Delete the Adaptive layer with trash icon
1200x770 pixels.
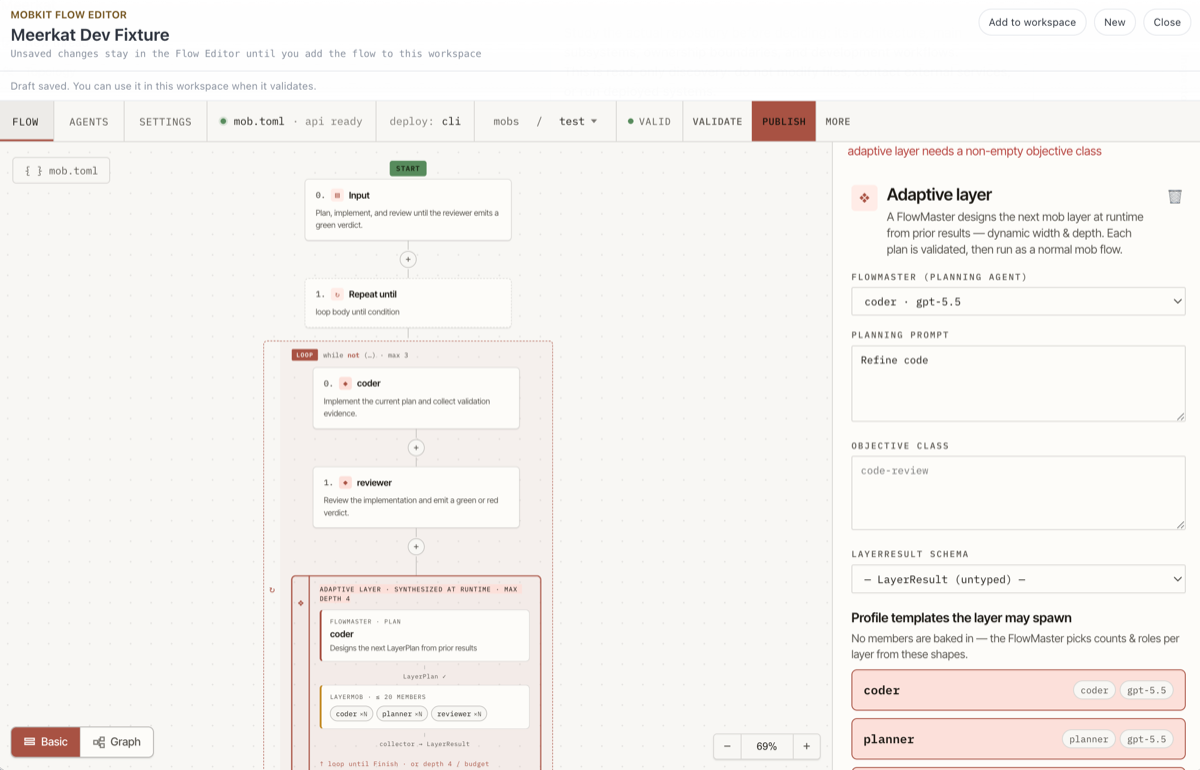point(1175,197)
